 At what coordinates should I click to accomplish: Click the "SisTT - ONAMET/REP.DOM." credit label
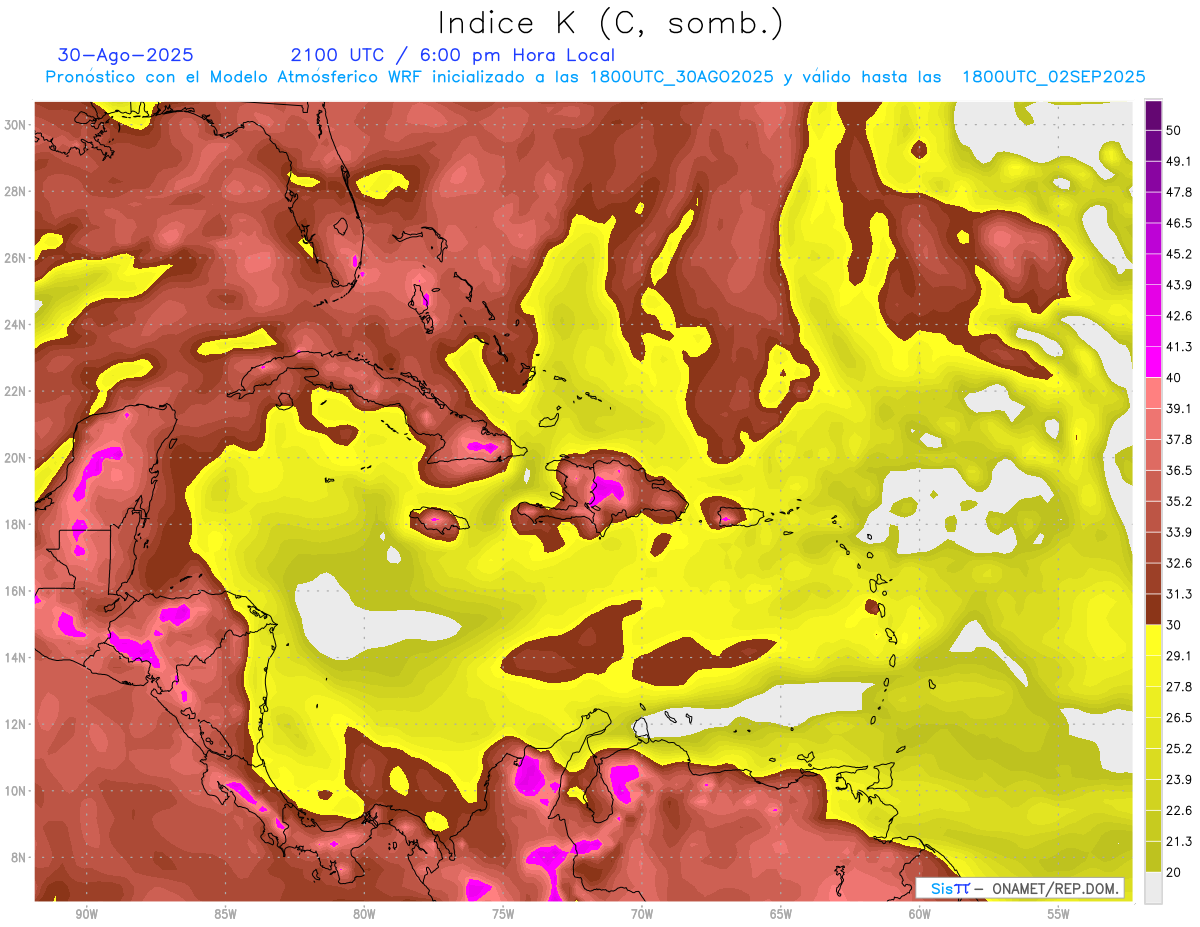click(1020, 888)
